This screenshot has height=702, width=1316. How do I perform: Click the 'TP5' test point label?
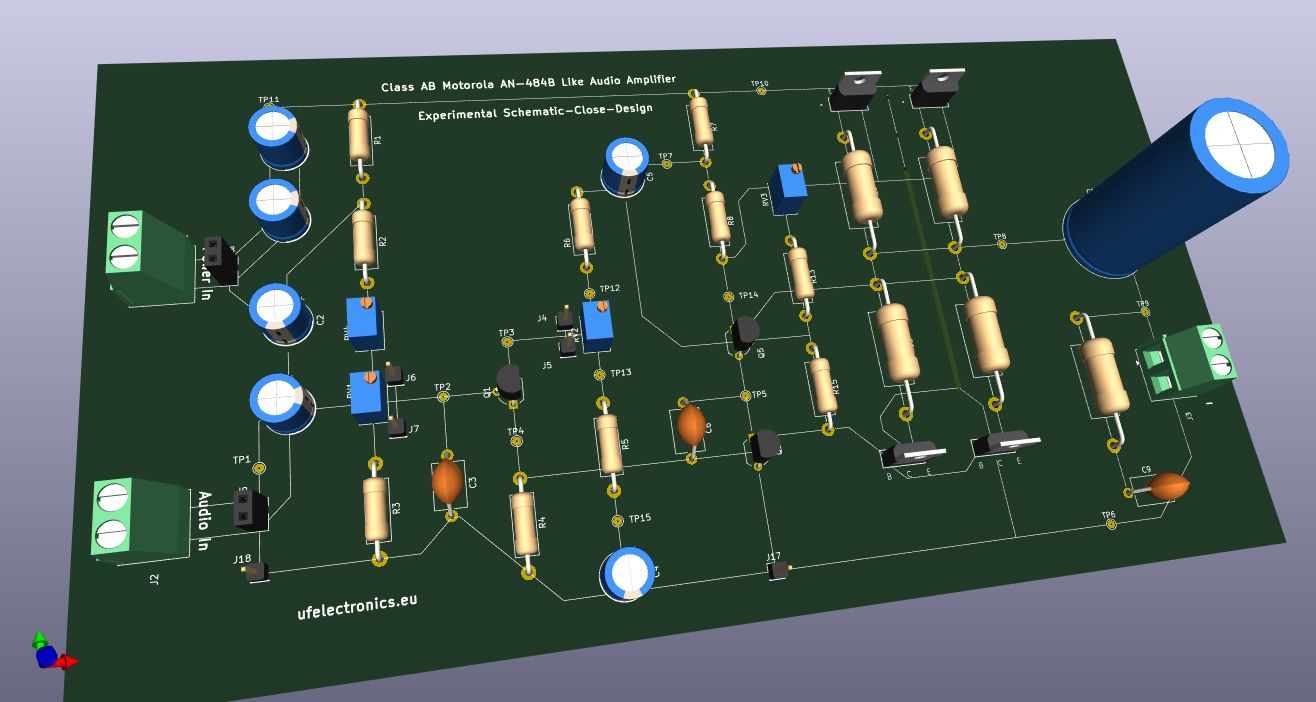tap(759, 394)
